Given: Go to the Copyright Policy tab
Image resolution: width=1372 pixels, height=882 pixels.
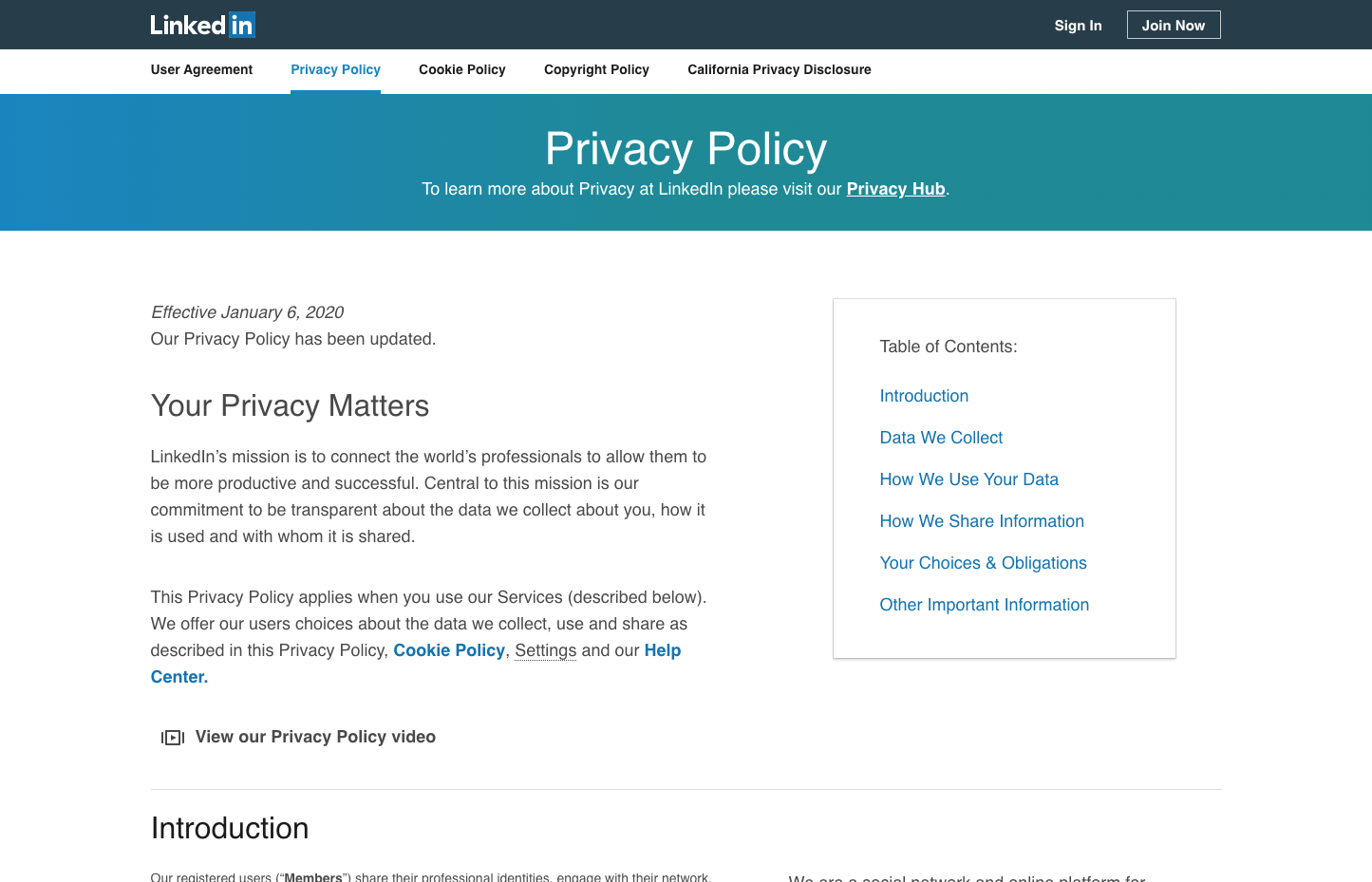Looking at the screenshot, I should coord(596,69).
